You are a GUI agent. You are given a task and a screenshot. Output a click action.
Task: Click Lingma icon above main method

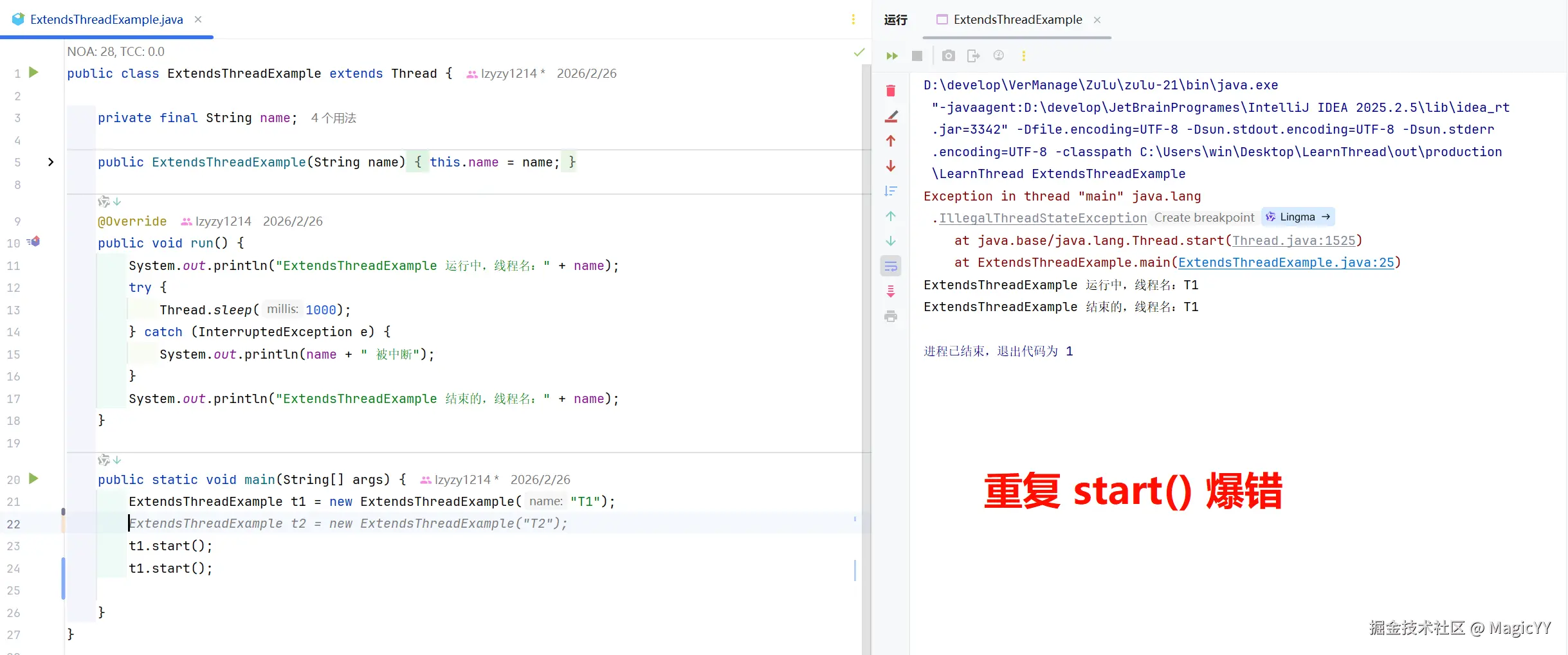tap(104, 460)
